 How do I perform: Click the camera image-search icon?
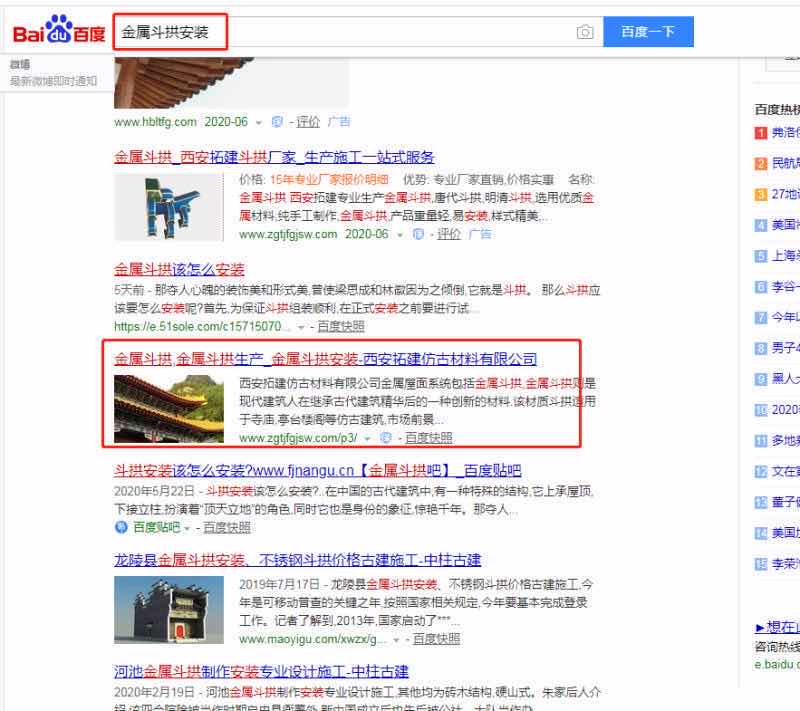tap(585, 32)
